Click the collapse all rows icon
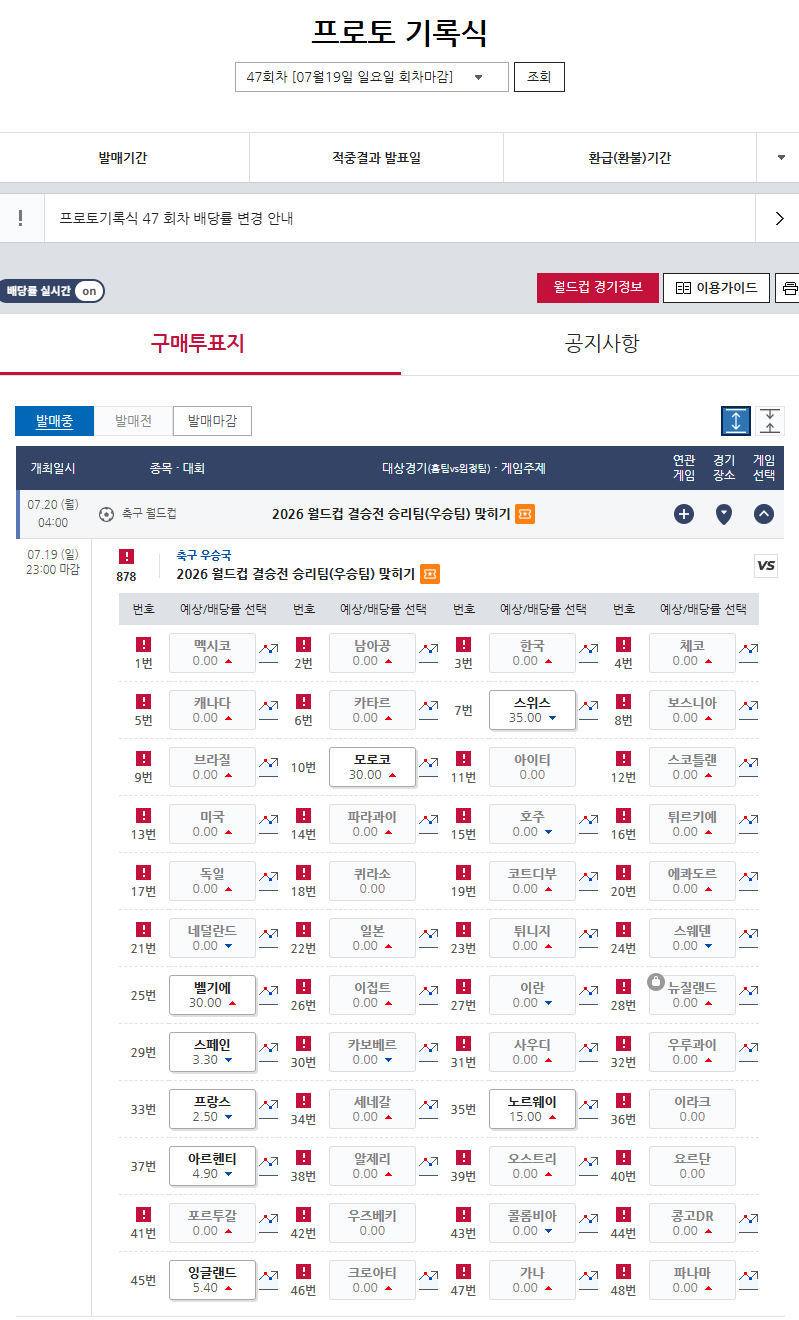This screenshot has width=799, height=1320. (x=769, y=421)
